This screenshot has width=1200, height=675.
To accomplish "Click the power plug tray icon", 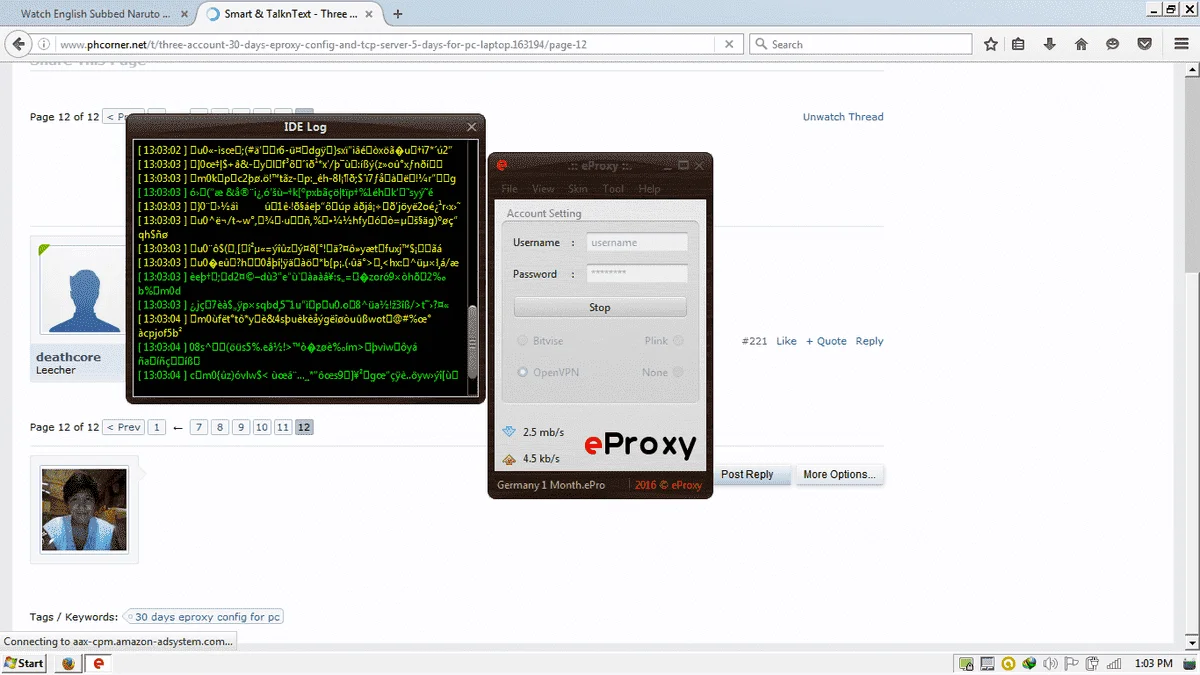I will coord(1092,663).
